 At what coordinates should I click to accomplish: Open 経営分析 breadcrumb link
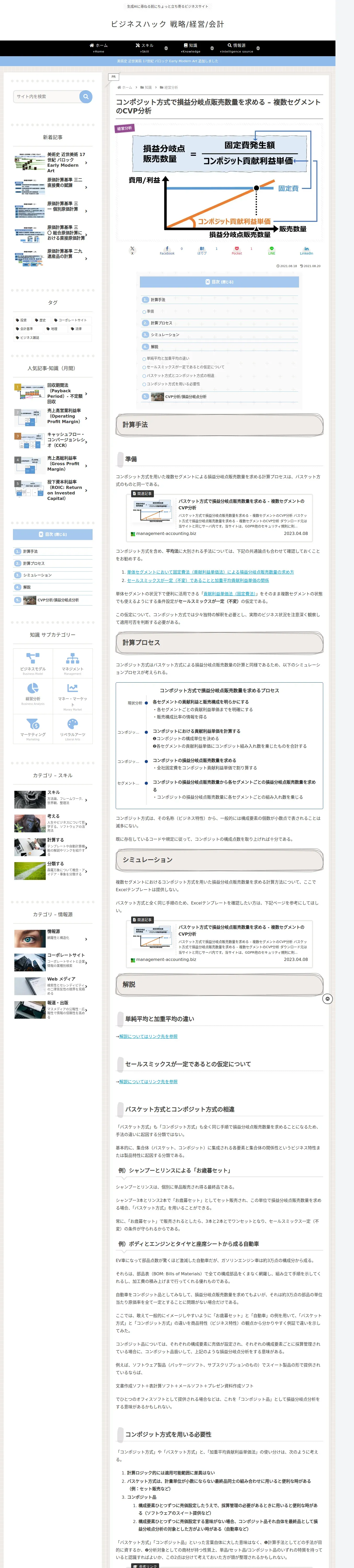[171, 88]
